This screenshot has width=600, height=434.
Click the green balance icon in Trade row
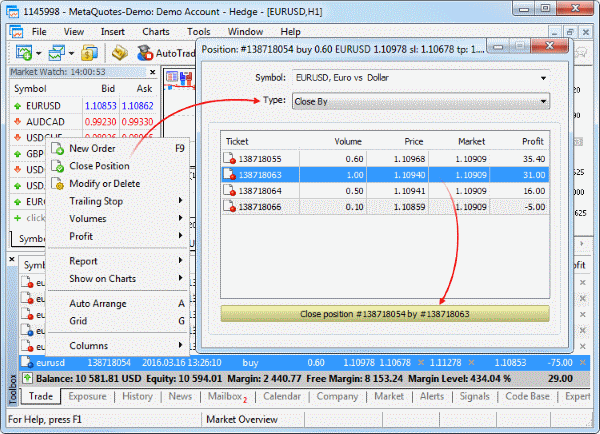pyautogui.click(x=27, y=378)
